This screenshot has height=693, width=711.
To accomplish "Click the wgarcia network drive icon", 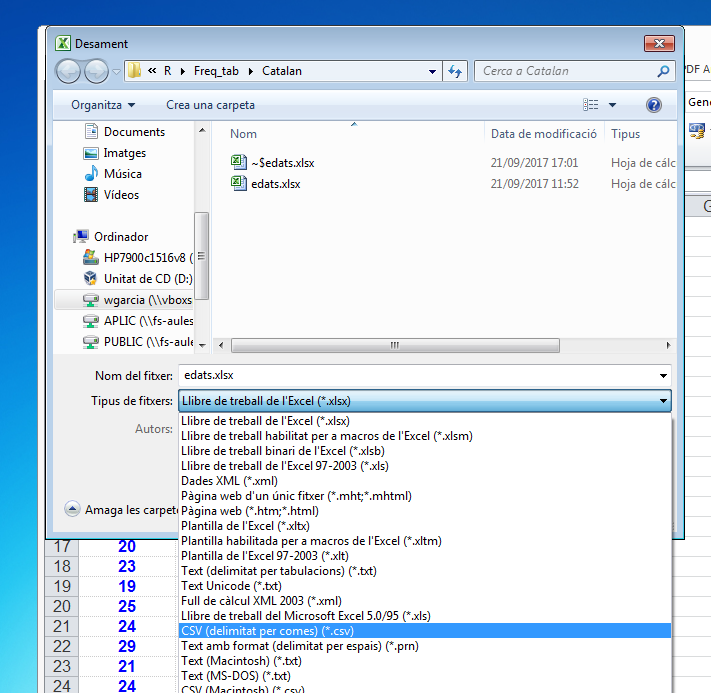I will point(91,300).
